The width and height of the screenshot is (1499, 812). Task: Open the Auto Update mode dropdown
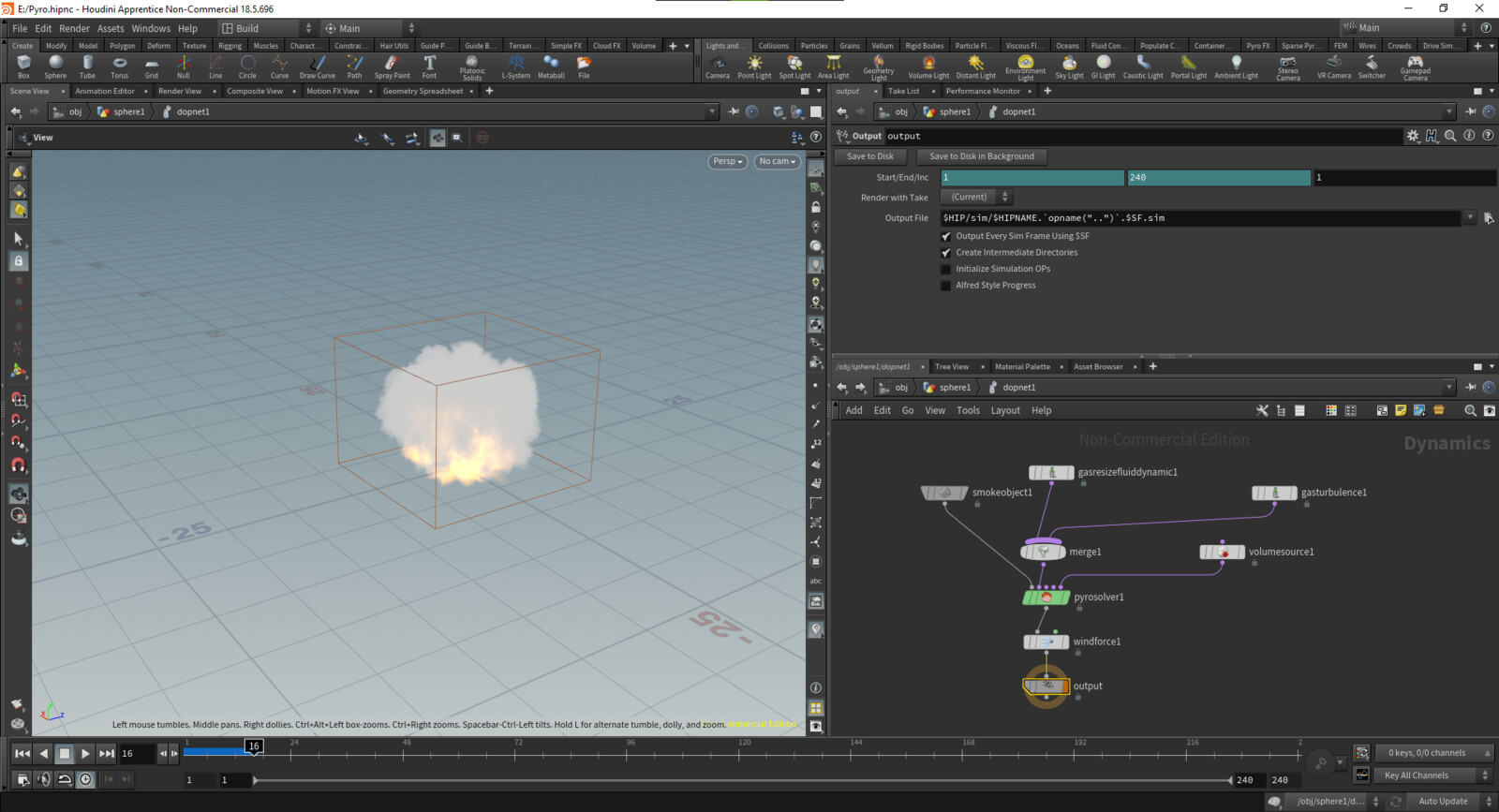1449,802
